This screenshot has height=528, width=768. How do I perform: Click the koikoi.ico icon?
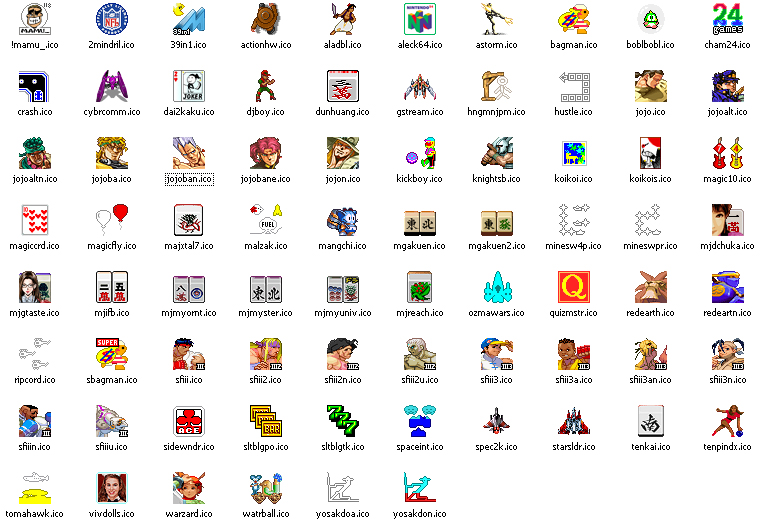[574, 153]
